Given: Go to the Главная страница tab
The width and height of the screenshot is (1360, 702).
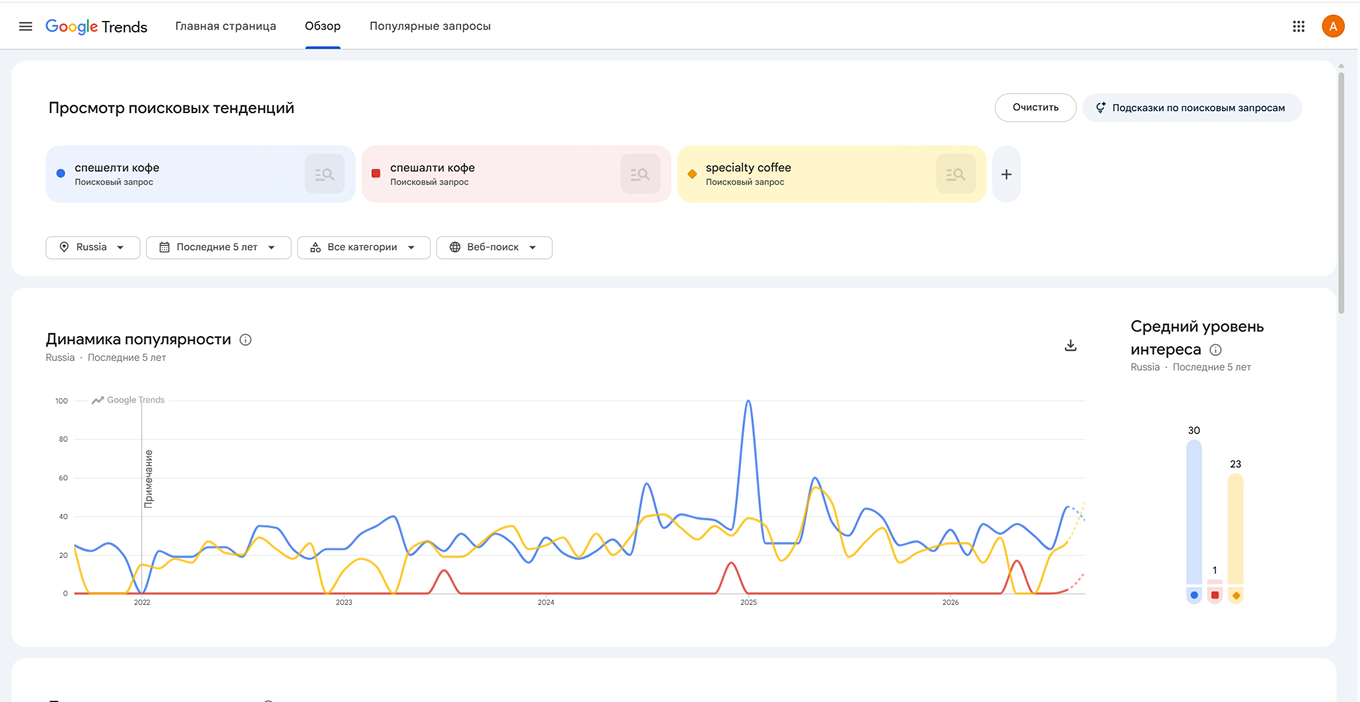Looking at the screenshot, I should [x=225, y=26].
